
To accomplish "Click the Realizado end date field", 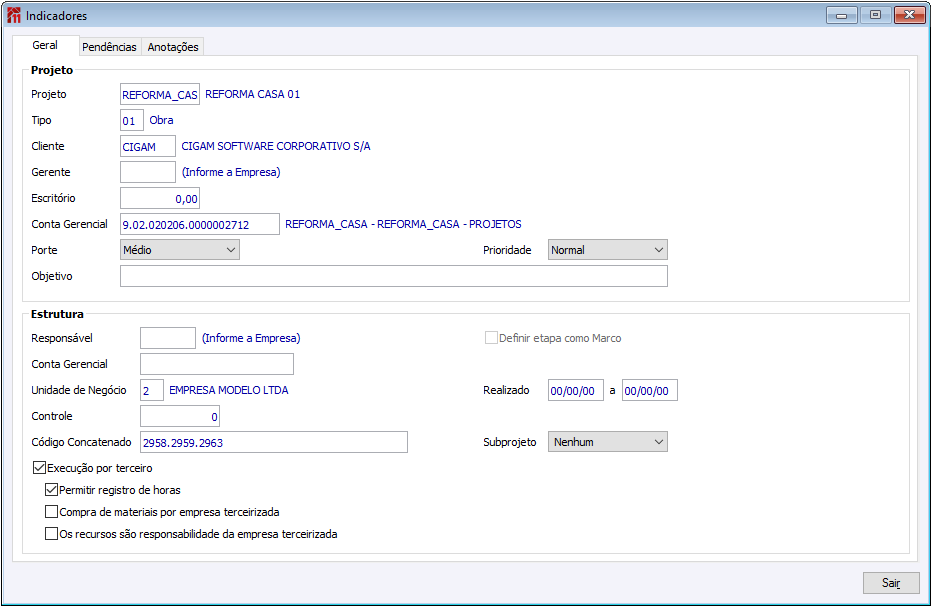I will (649, 391).
